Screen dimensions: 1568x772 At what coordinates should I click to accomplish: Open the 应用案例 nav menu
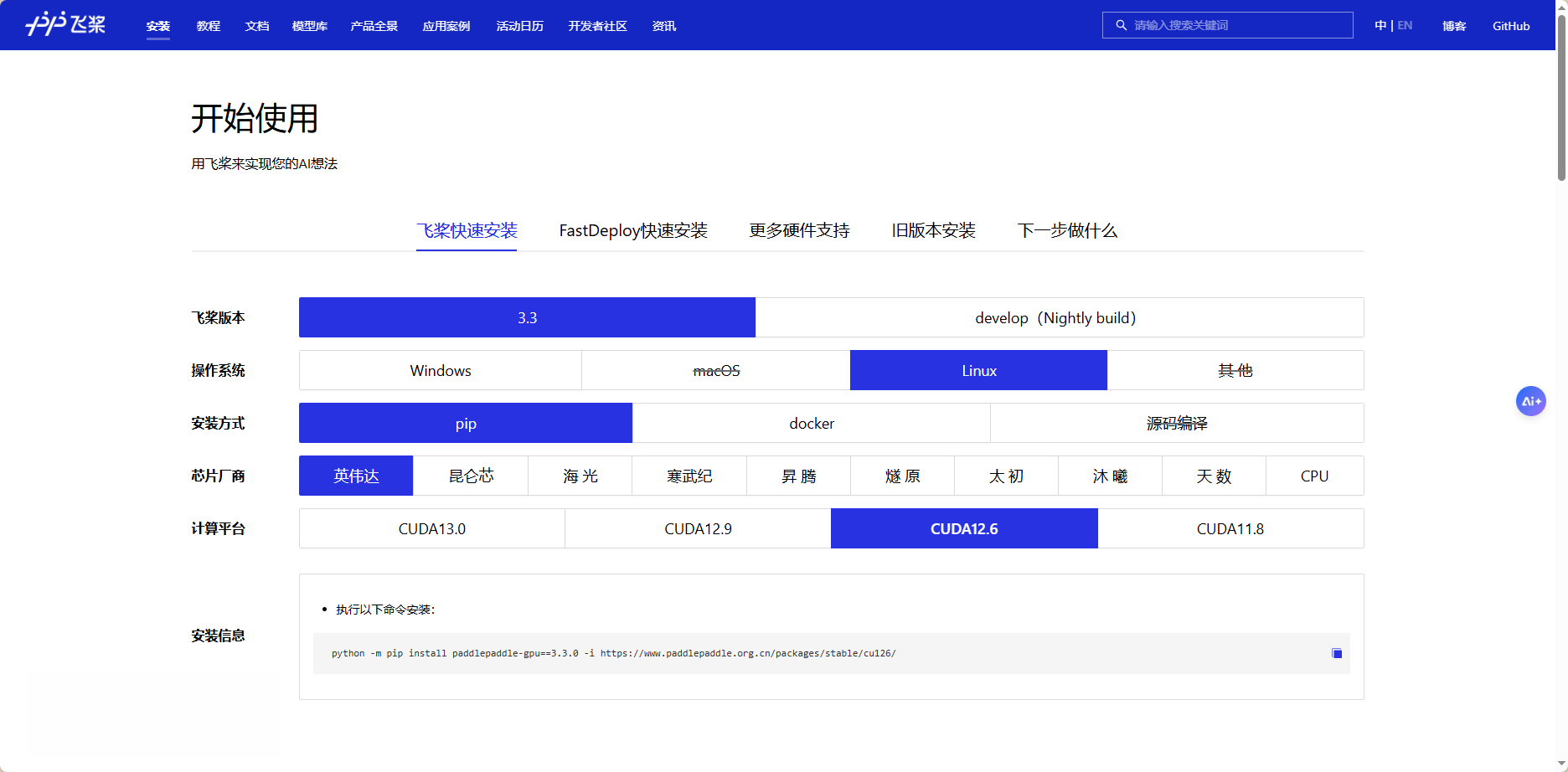point(446,26)
